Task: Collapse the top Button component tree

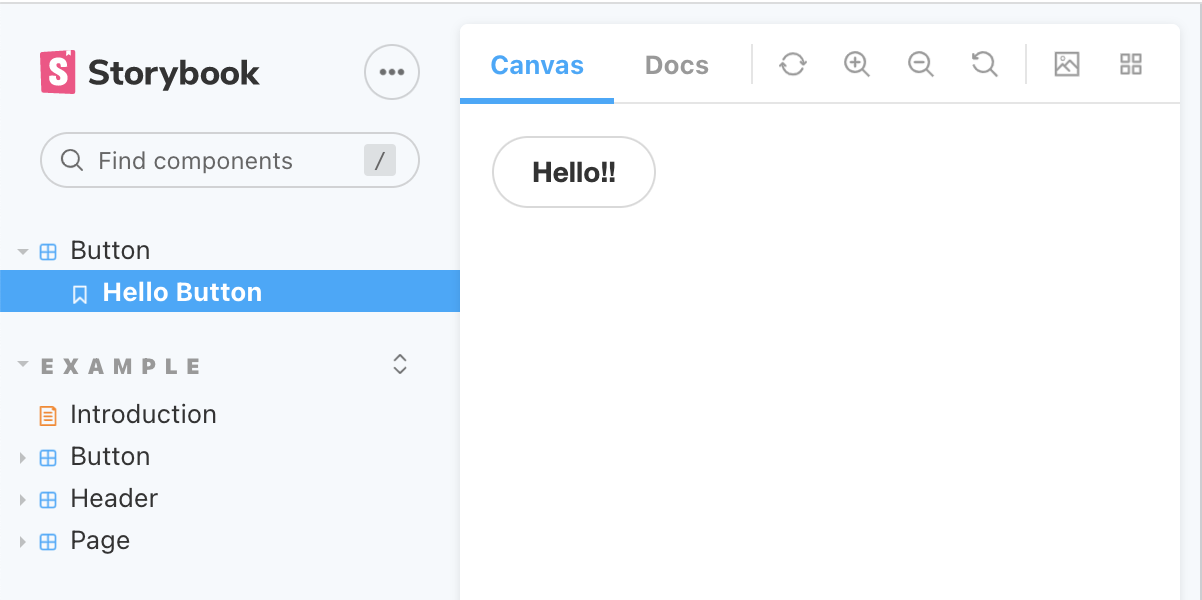Action: pos(23,252)
